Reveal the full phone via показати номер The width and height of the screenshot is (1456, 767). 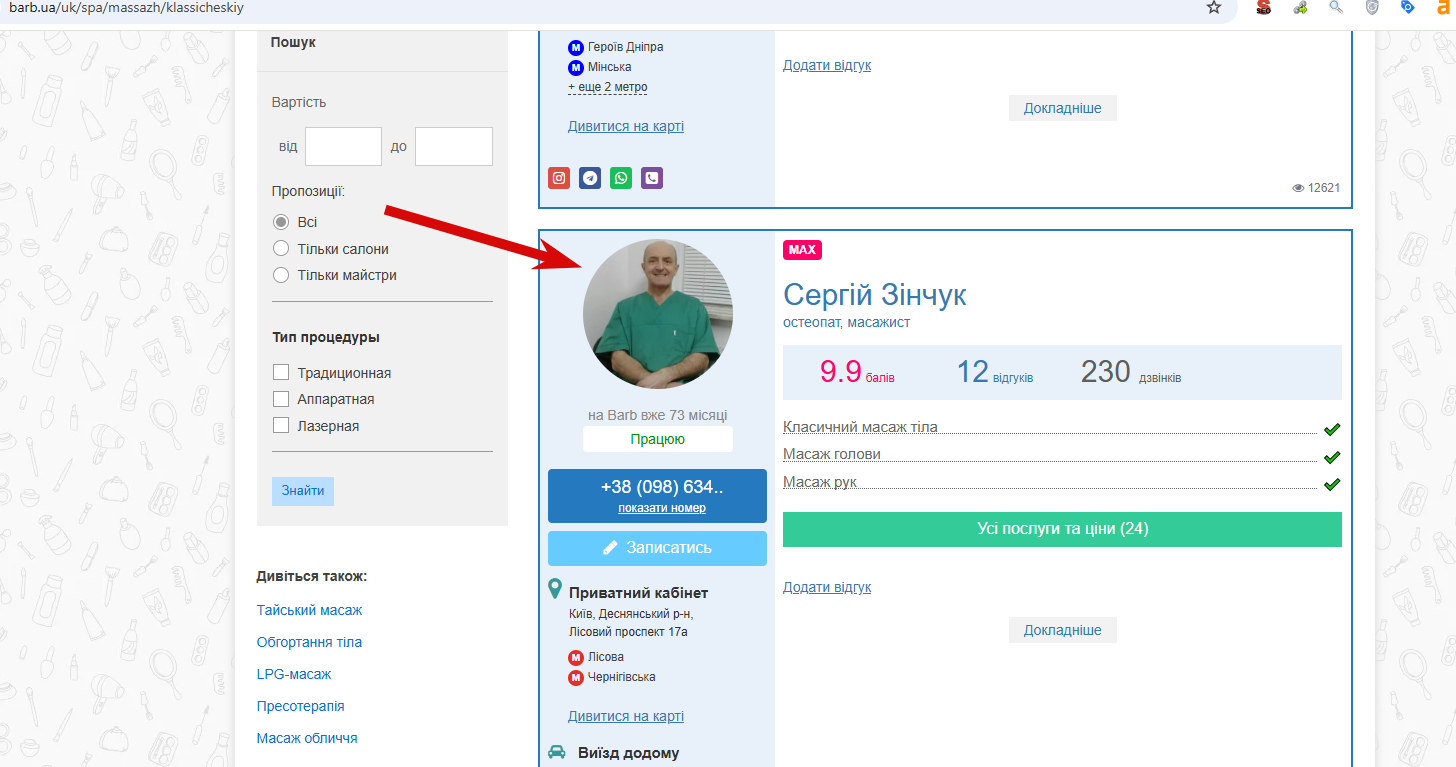(x=662, y=508)
